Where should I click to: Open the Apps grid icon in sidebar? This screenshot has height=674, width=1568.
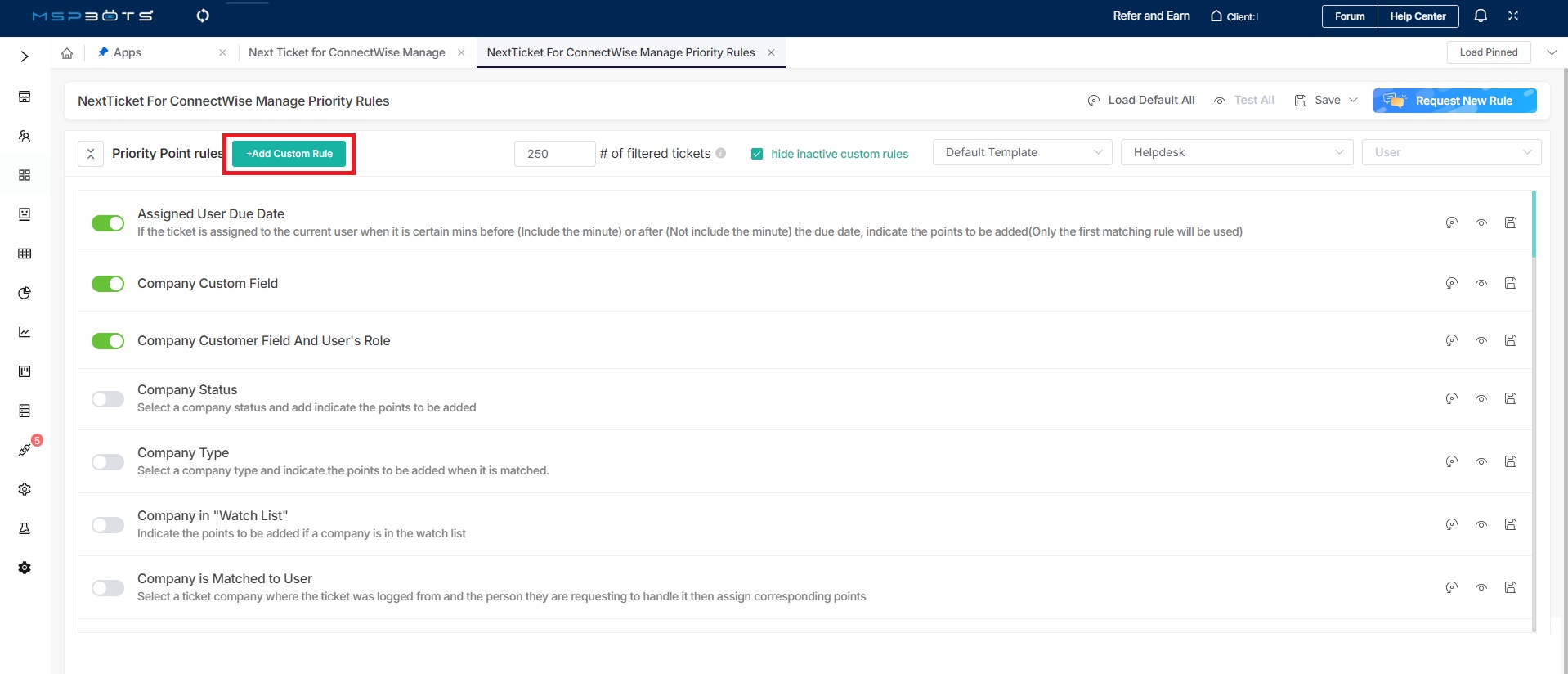click(x=25, y=175)
